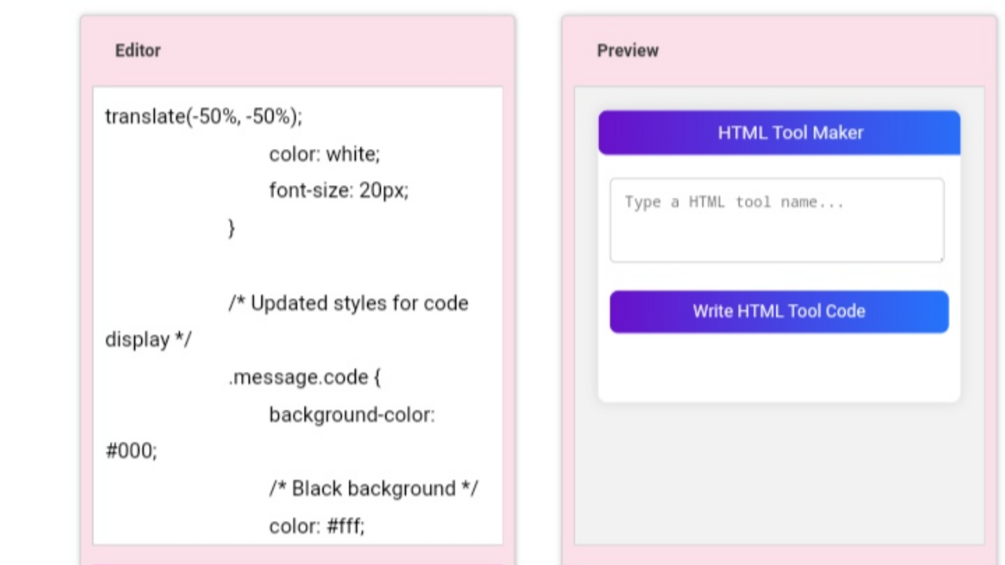
Task: Place cursor on 'color: white;' line
Action: 324,154
